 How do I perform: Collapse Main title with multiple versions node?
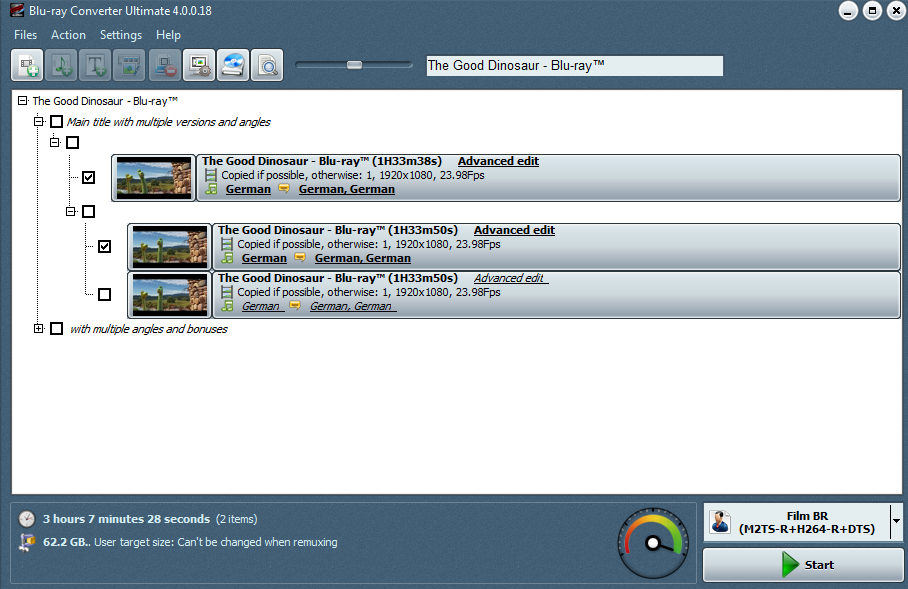(x=38, y=122)
